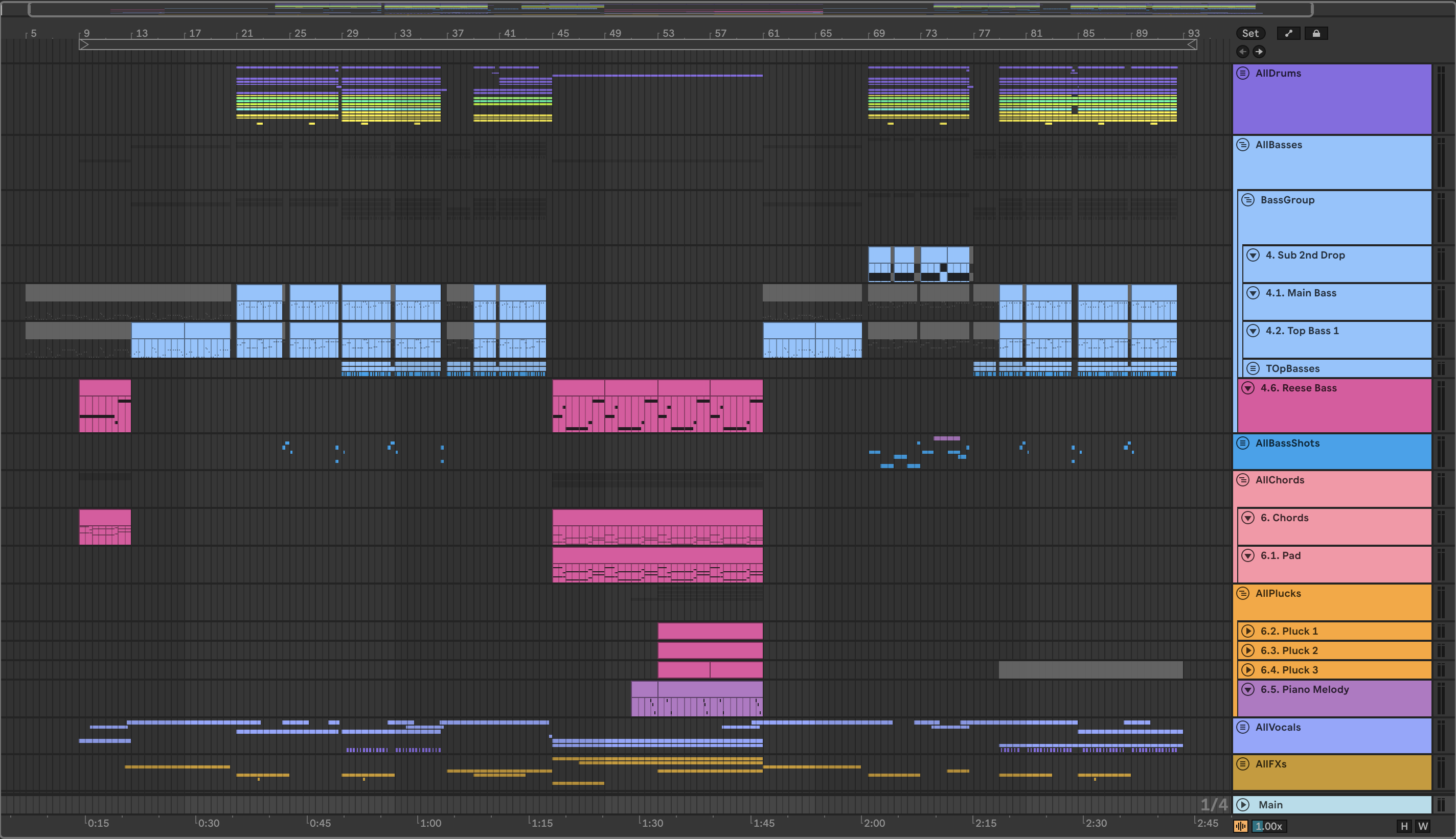The width and height of the screenshot is (1456, 839).
Task: Jump to previous locator with left arrow
Action: 1243,52
